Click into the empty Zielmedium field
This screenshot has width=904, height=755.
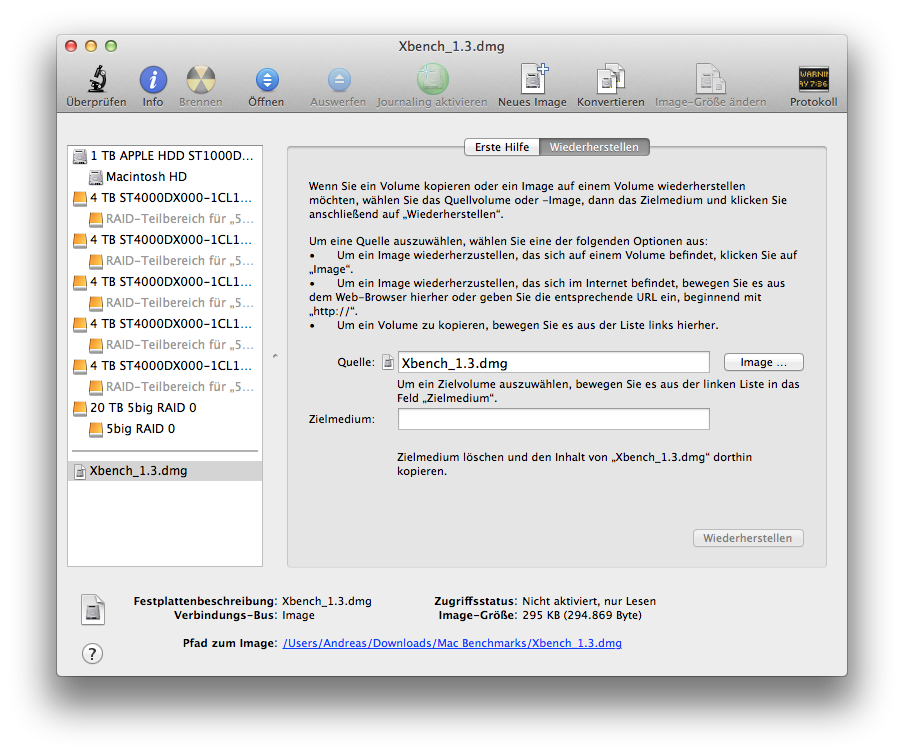click(553, 419)
